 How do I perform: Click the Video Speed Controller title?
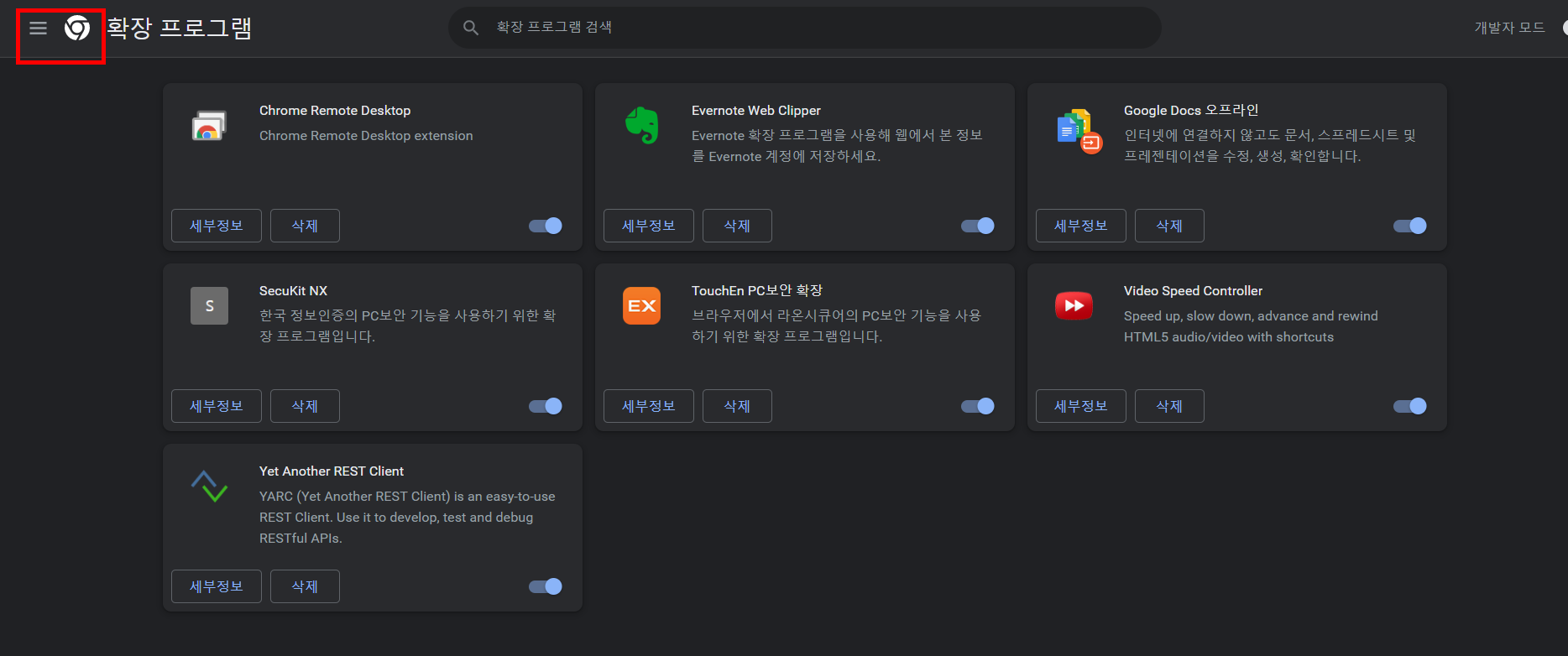point(1193,291)
